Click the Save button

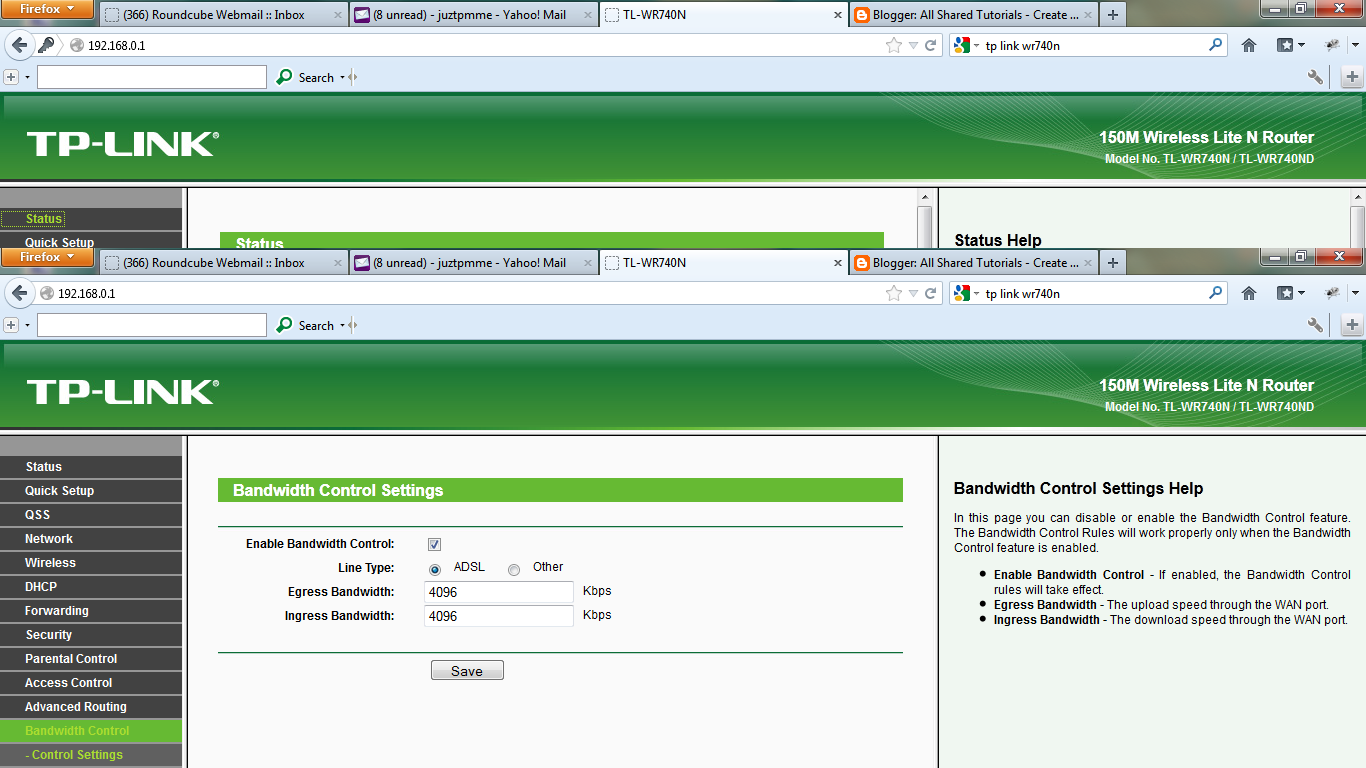pyautogui.click(x=467, y=671)
